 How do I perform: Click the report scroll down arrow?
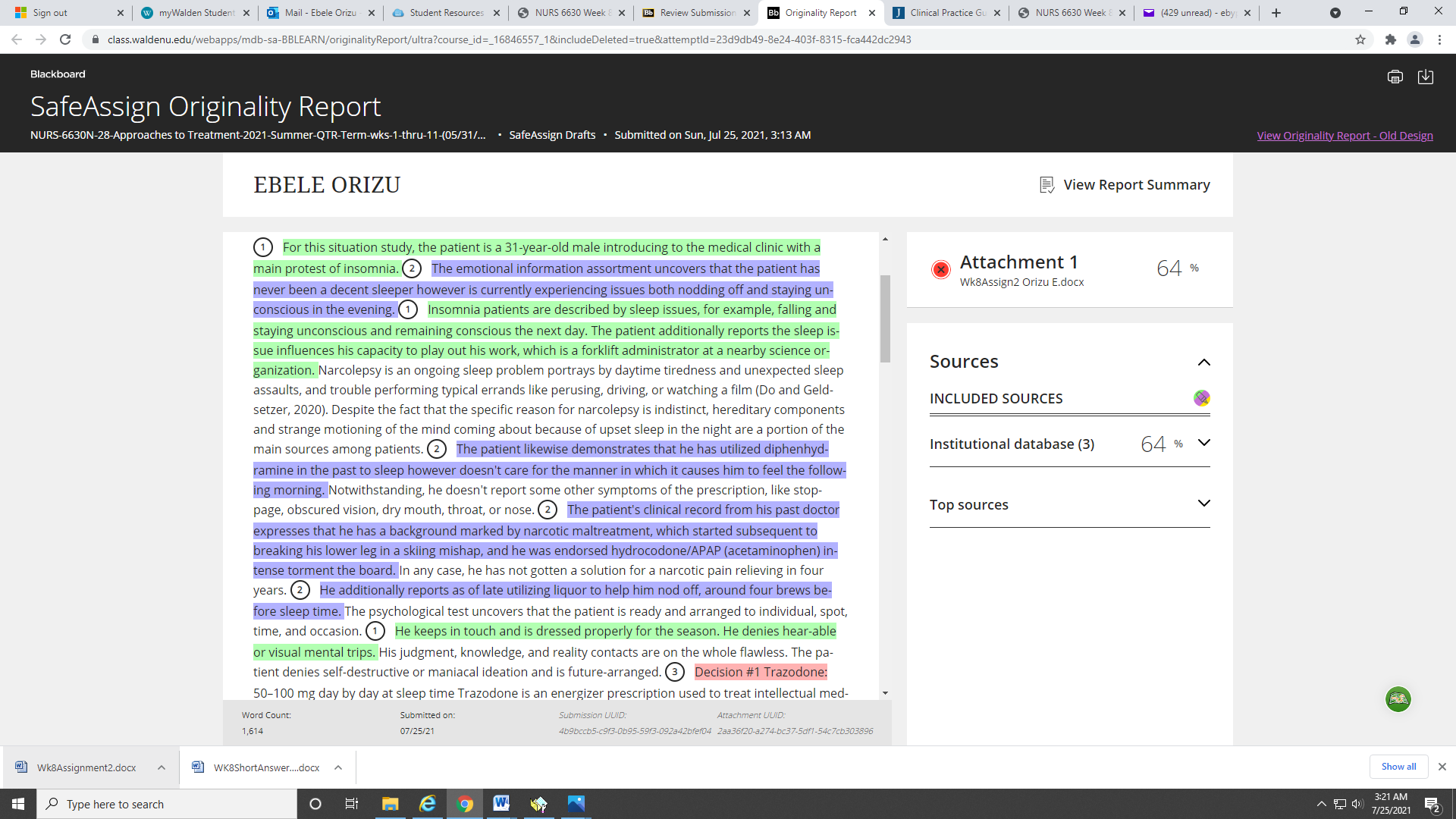[885, 693]
